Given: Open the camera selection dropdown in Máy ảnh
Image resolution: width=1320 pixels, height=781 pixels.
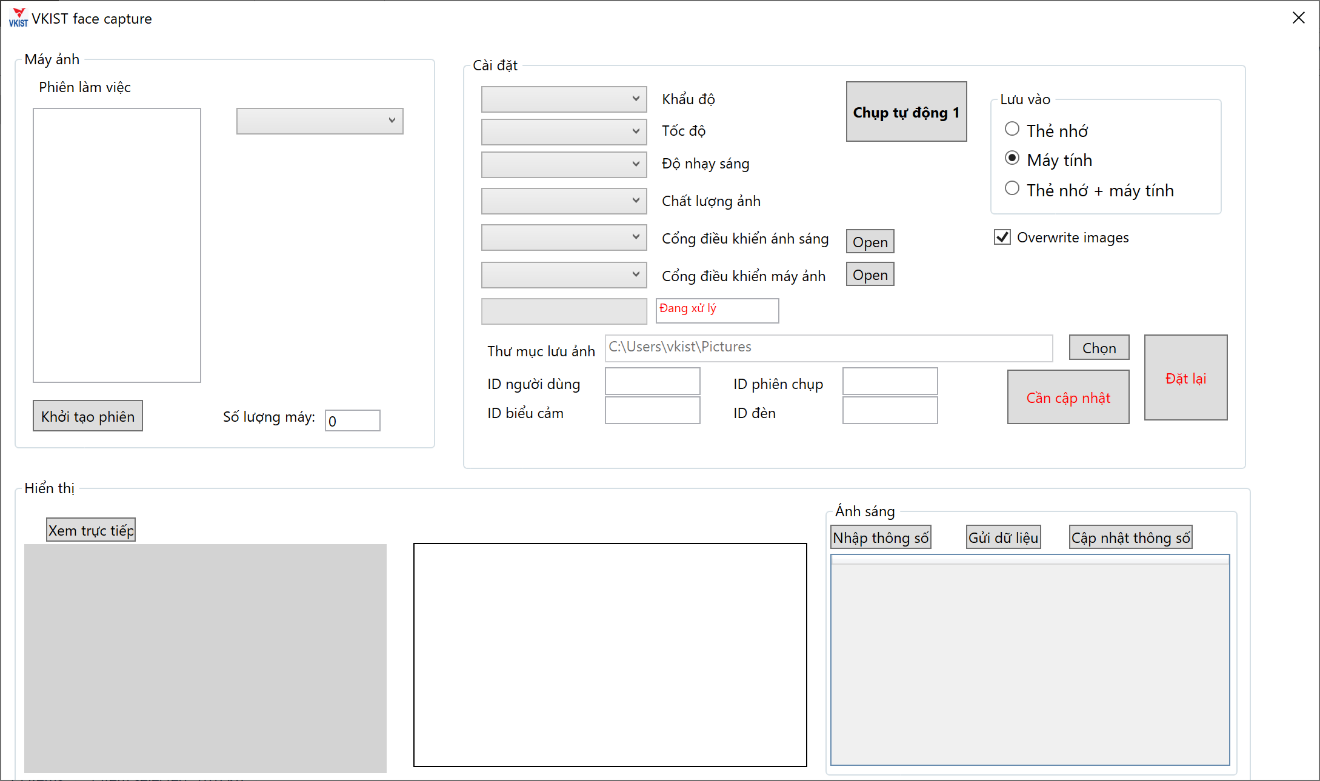Looking at the screenshot, I should tap(320, 121).
